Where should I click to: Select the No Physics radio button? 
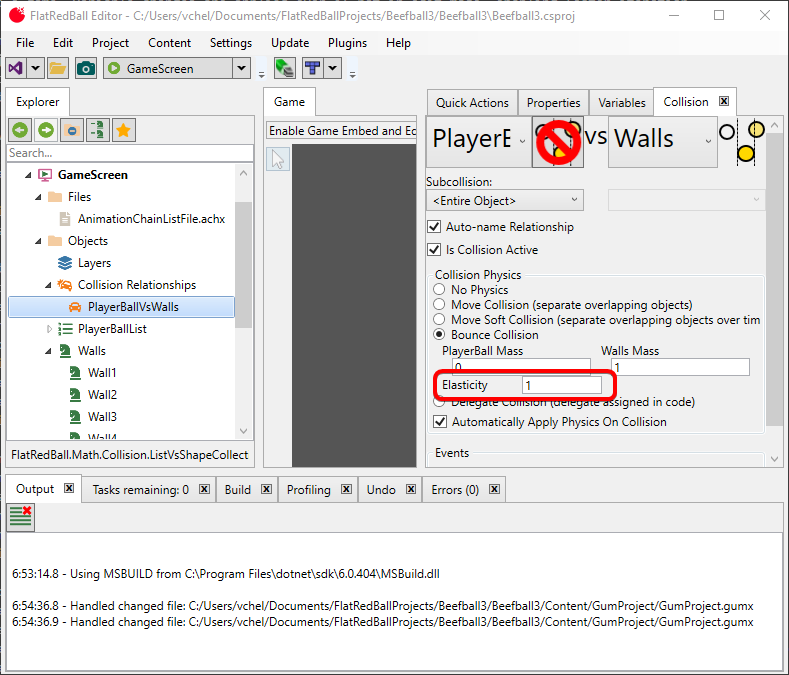tap(440, 290)
